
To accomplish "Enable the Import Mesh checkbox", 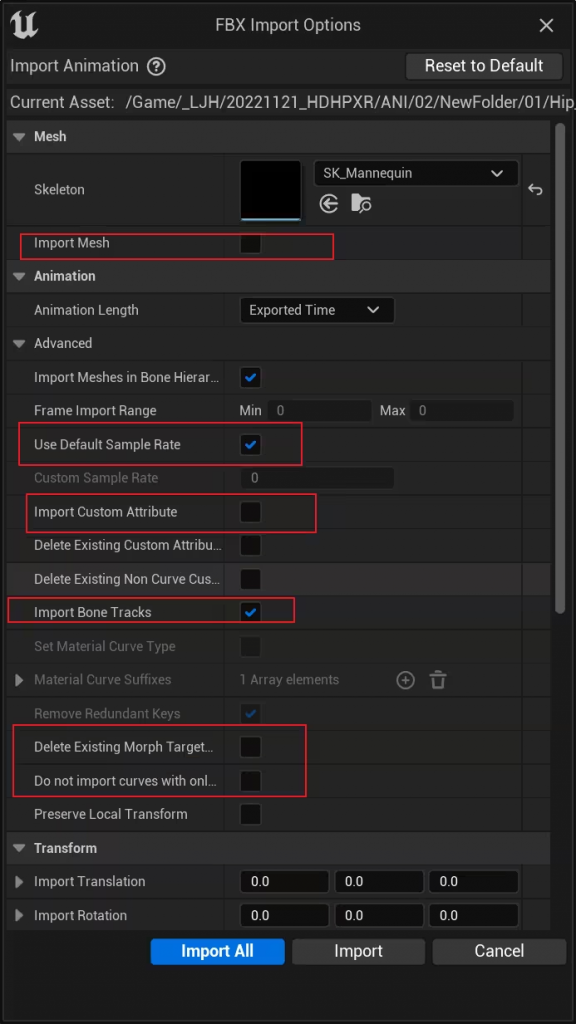I will [x=250, y=244].
